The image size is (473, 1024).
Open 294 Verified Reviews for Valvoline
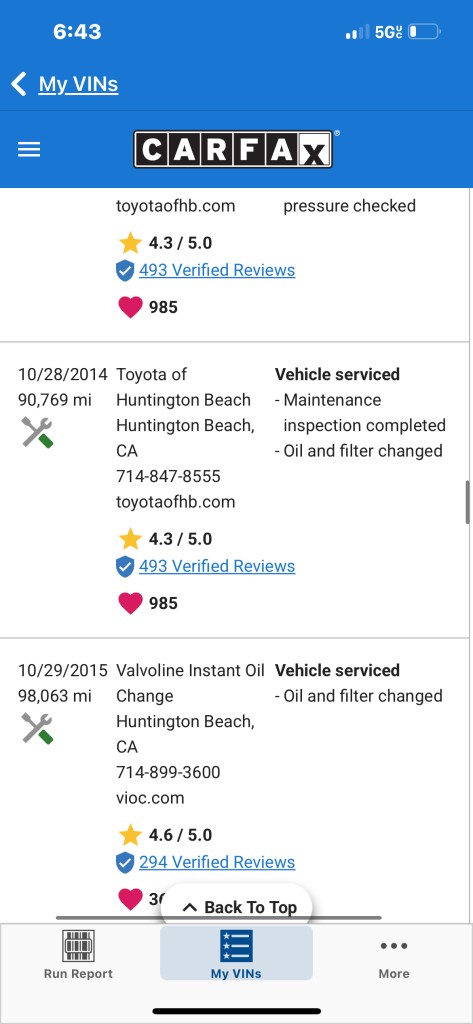click(x=217, y=862)
